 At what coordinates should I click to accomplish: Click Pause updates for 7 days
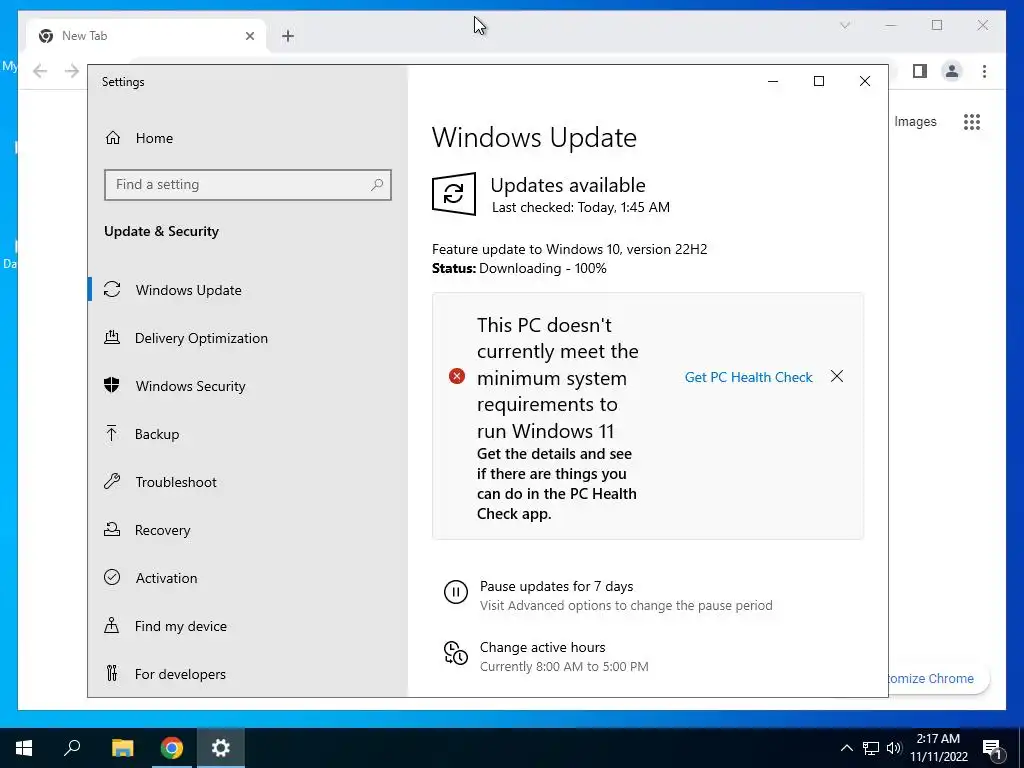556,586
